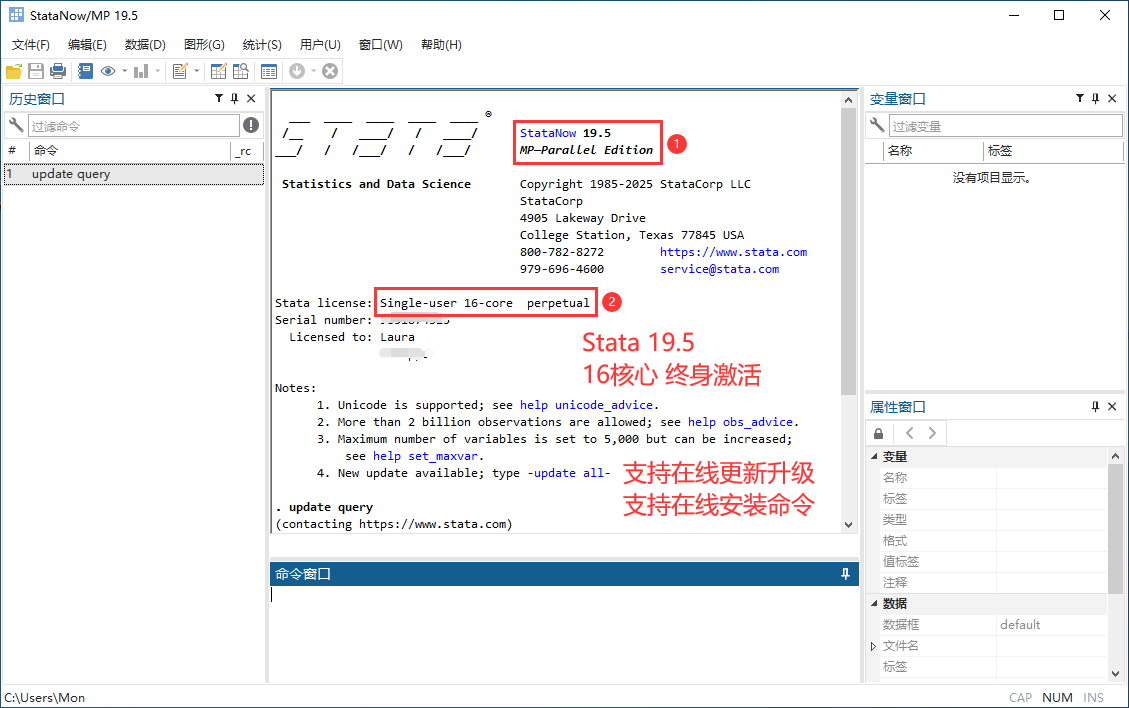Toggle the error-only exclamation icon in history
Viewport: 1129px width, 708px height.
(x=251, y=125)
